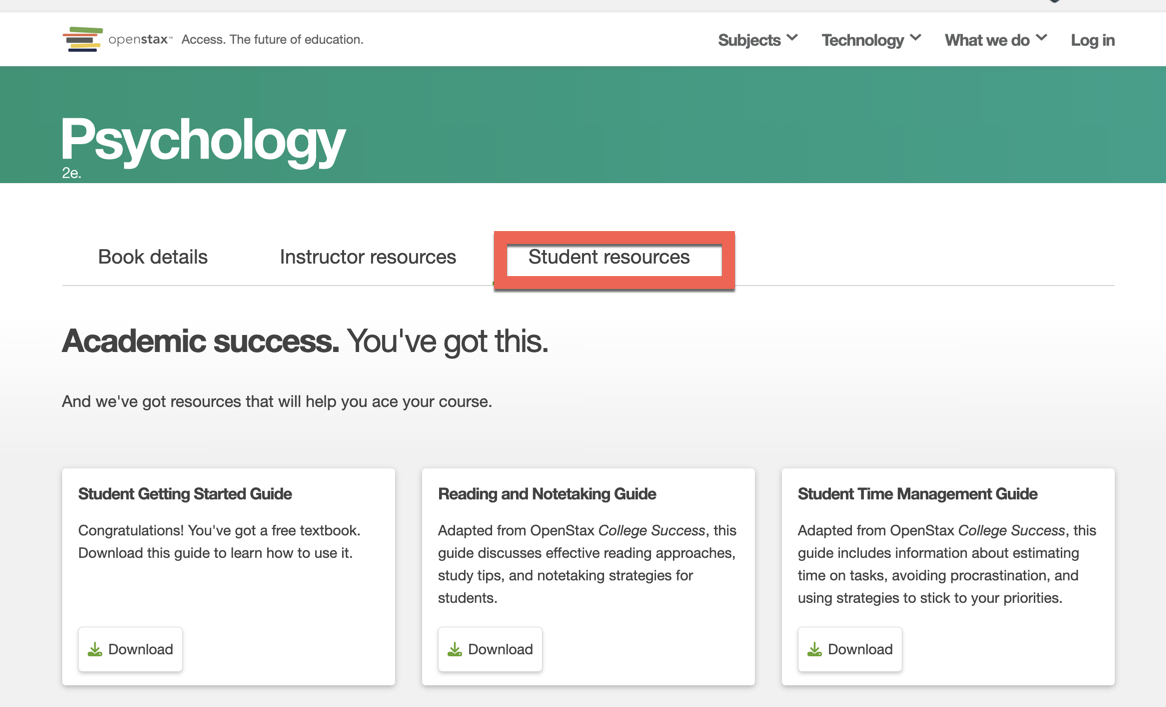This screenshot has height=707, width=1166.
Task: Switch to the Book details tab
Action: point(152,257)
